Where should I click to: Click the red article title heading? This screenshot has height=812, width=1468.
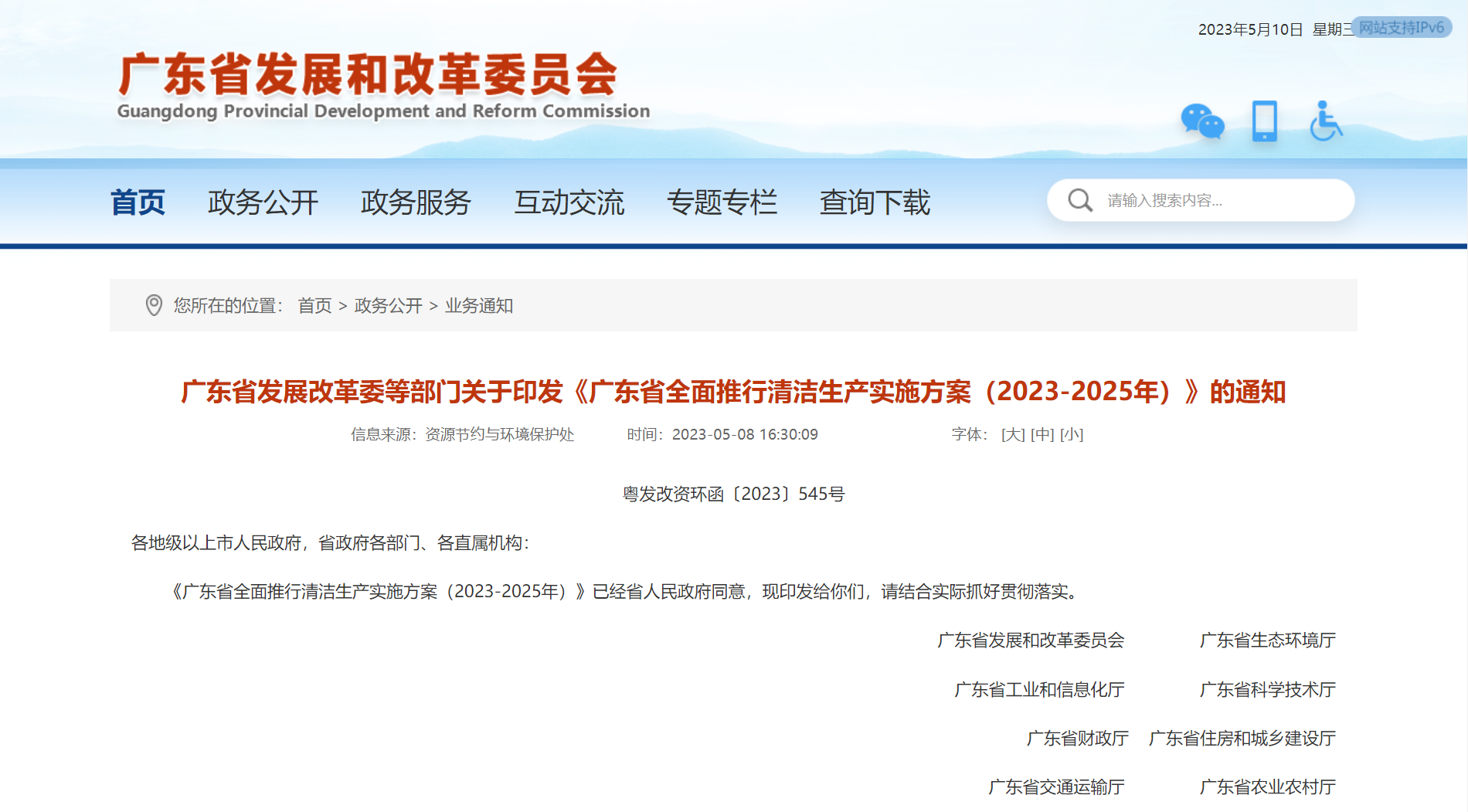click(x=733, y=392)
